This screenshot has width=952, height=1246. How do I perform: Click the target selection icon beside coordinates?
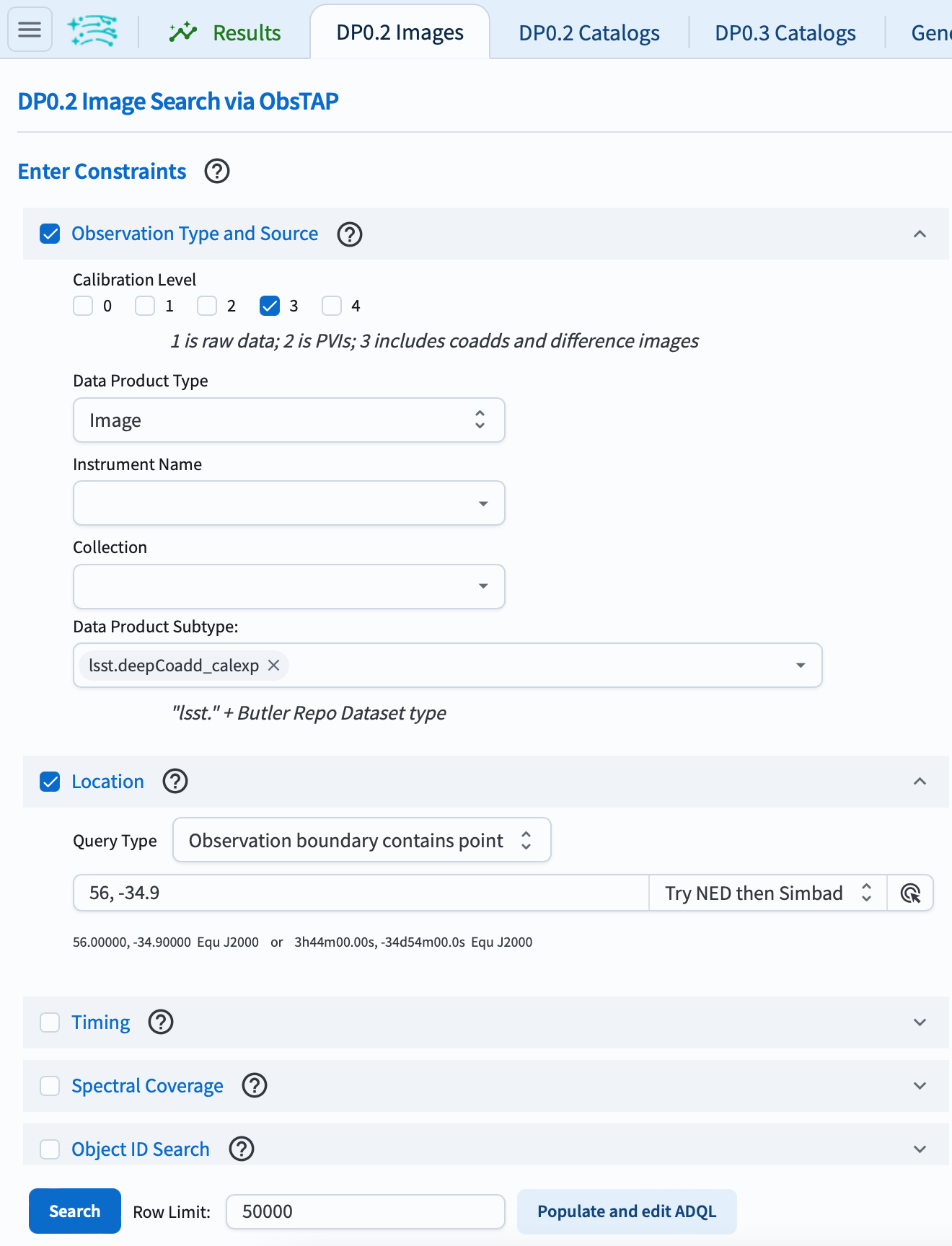[910, 893]
